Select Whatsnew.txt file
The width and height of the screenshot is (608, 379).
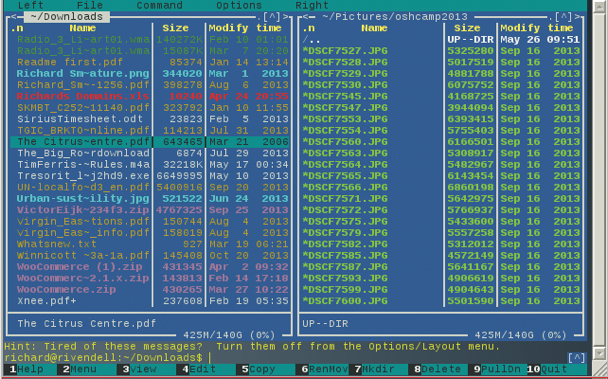(x=150, y=244)
